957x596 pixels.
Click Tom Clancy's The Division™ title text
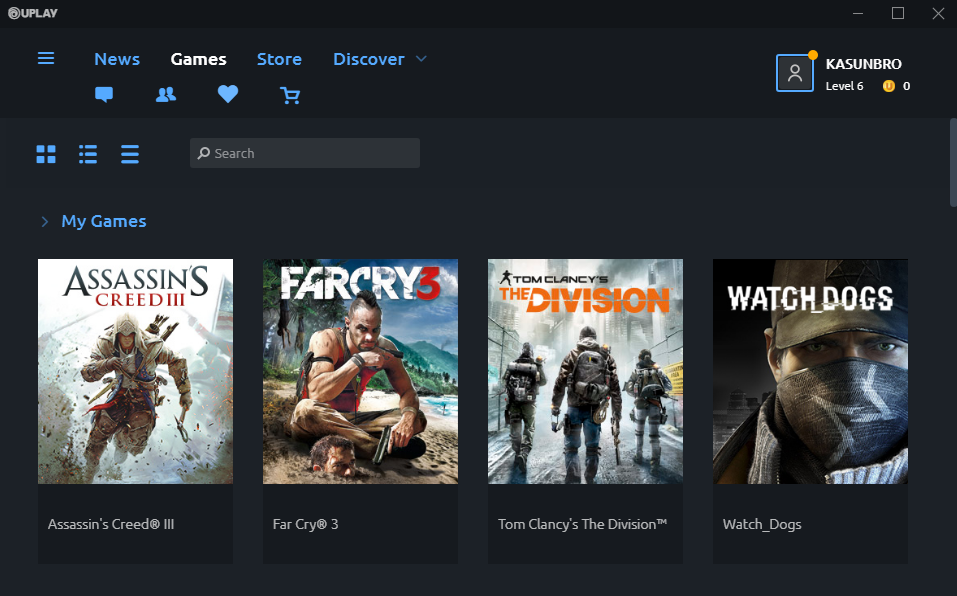point(582,524)
